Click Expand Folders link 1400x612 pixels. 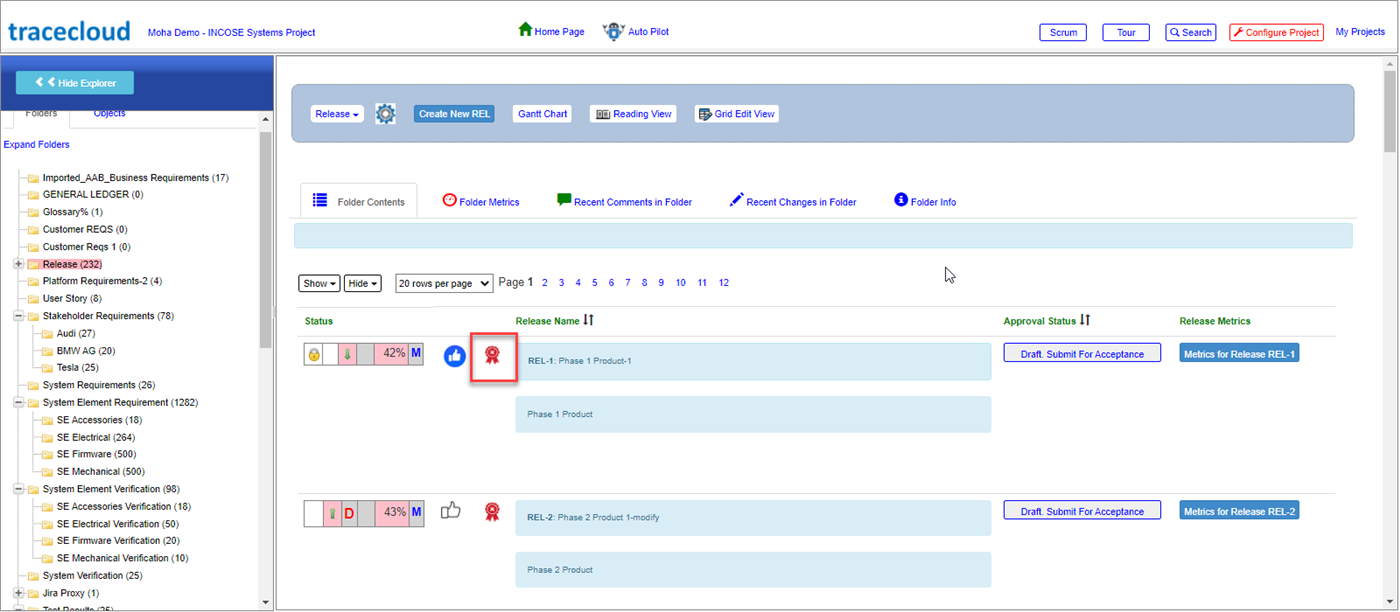click(x=37, y=145)
